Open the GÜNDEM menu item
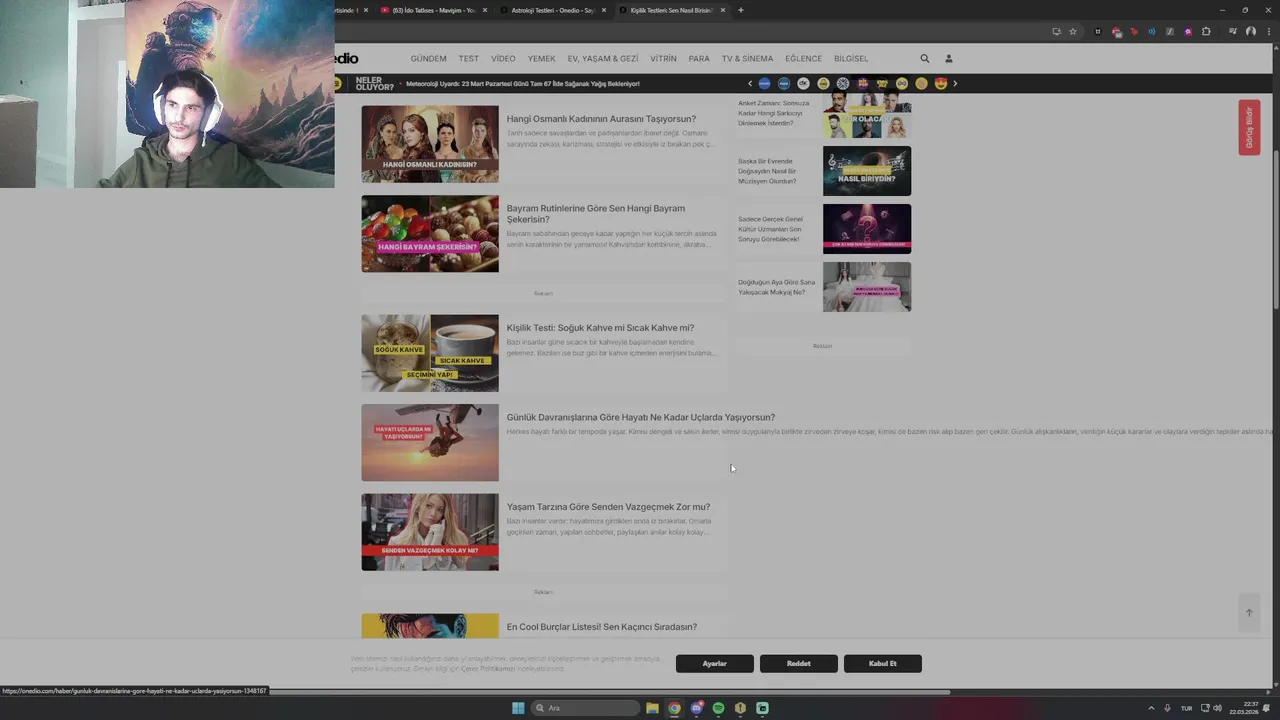Viewport: 1280px width, 720px height. (x=428, y=59)
